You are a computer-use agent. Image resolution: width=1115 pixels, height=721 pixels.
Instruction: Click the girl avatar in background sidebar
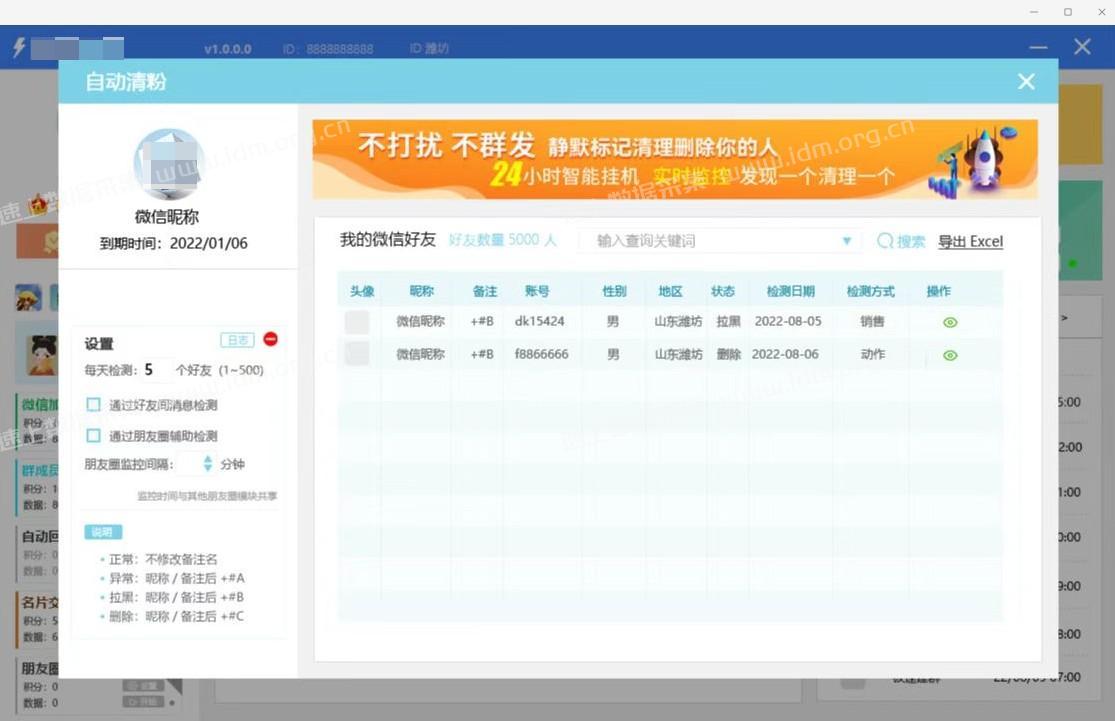coord(42,355)
